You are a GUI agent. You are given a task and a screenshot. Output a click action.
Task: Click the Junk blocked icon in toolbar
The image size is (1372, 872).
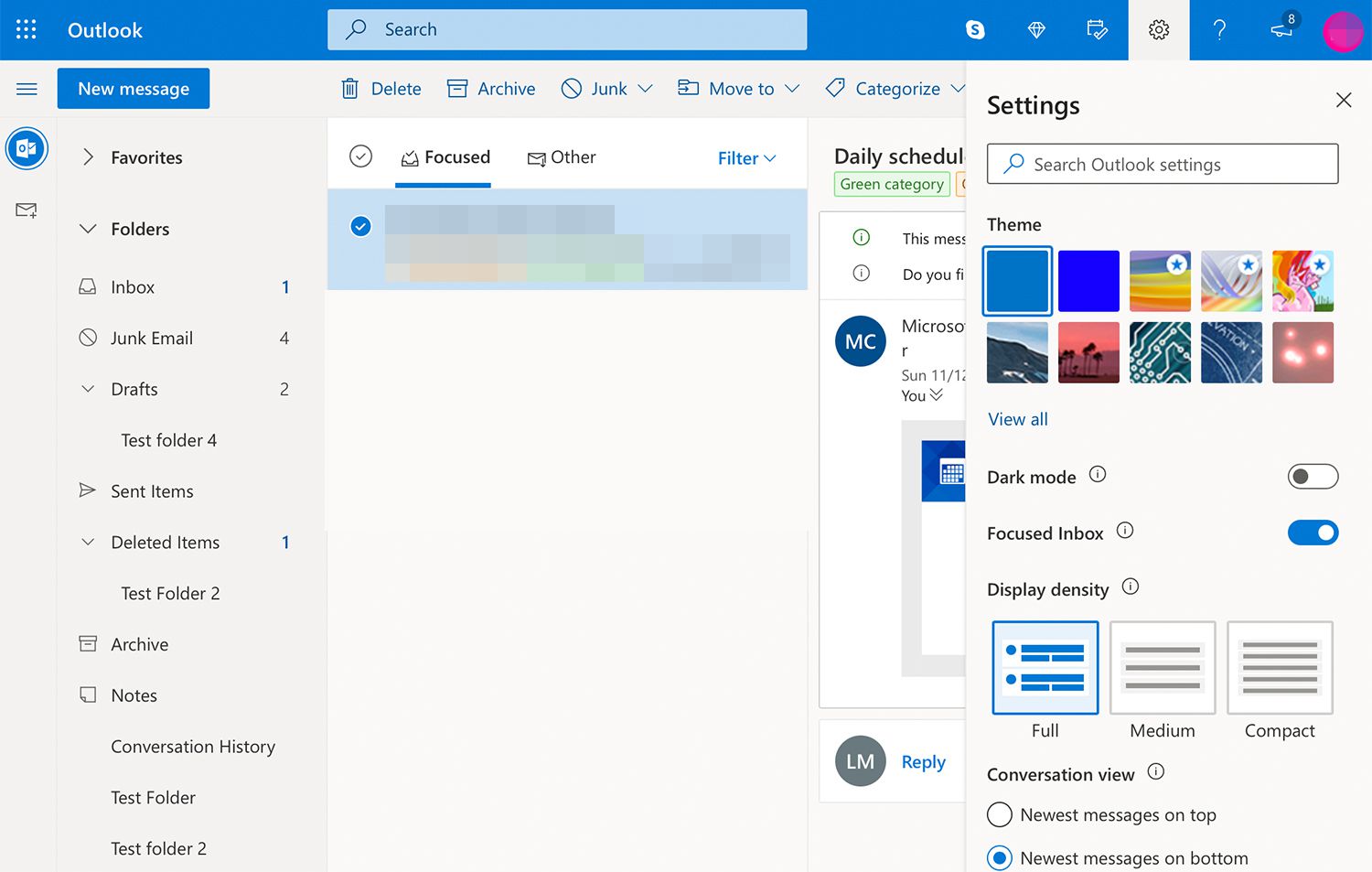(572, 88)
